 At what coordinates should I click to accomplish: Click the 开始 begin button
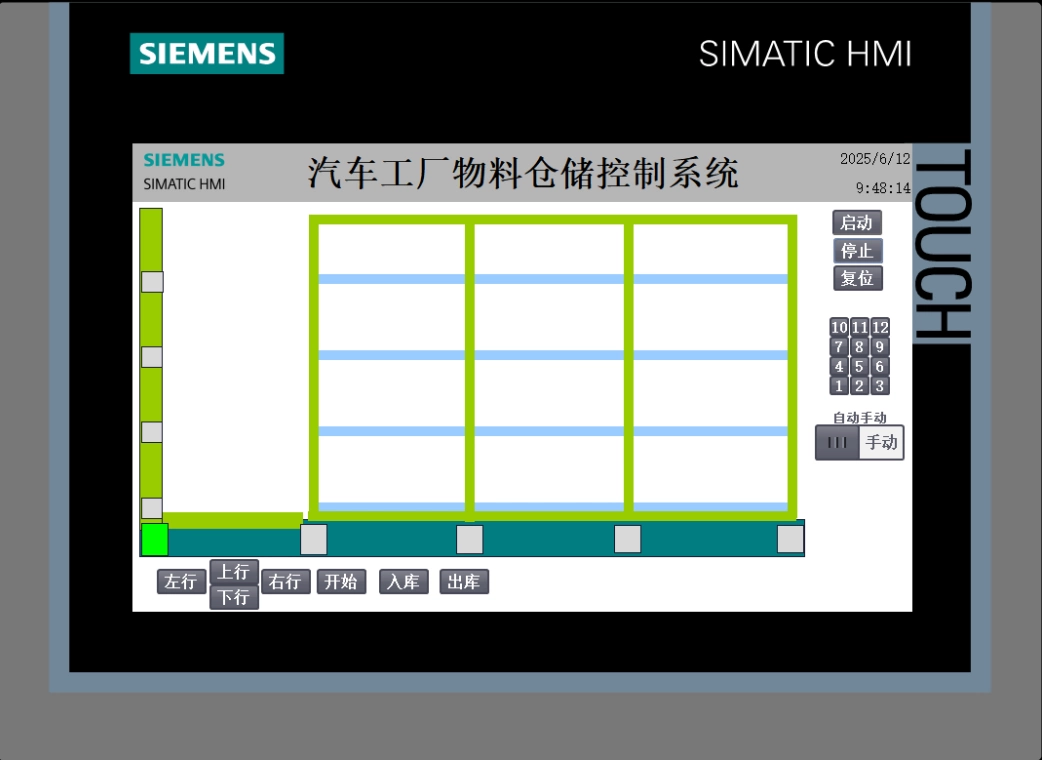click(x=342, y=581)
